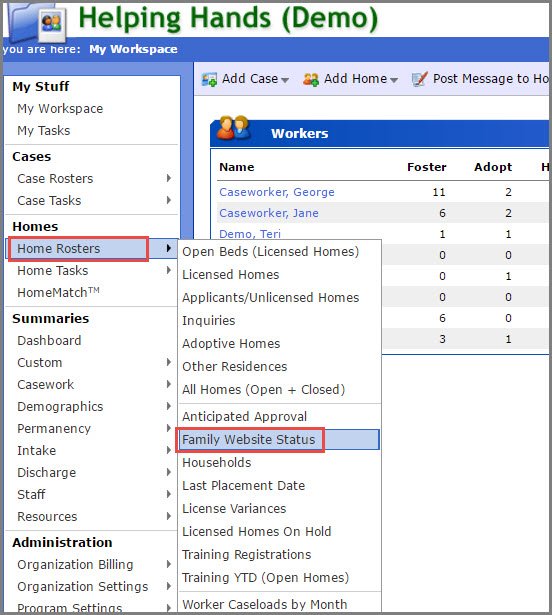Expand the Case Tasks submenu arrow
The width and height of the screenshot is (552, 615).
169,200
